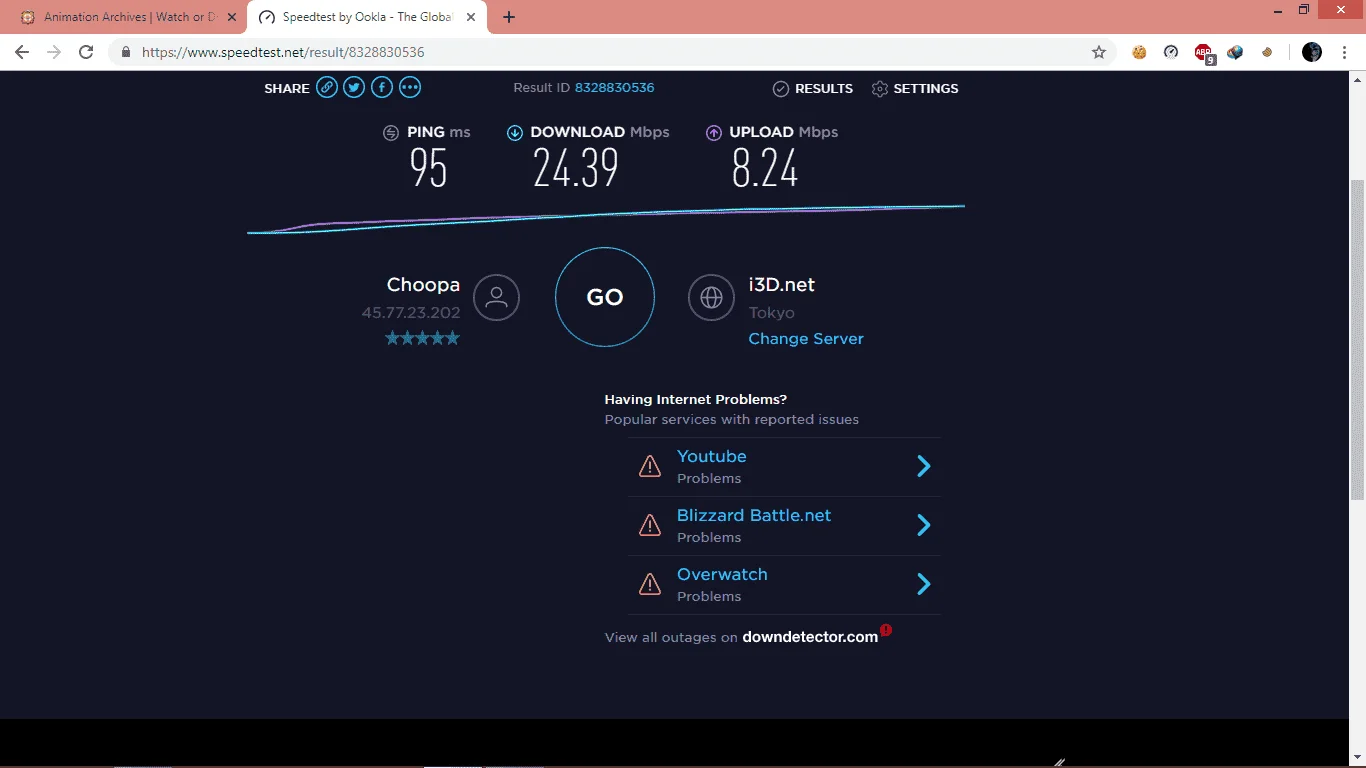Screen dimensions: 1366x768
Task: Click the Change Server link
Action: coord(806,339)
